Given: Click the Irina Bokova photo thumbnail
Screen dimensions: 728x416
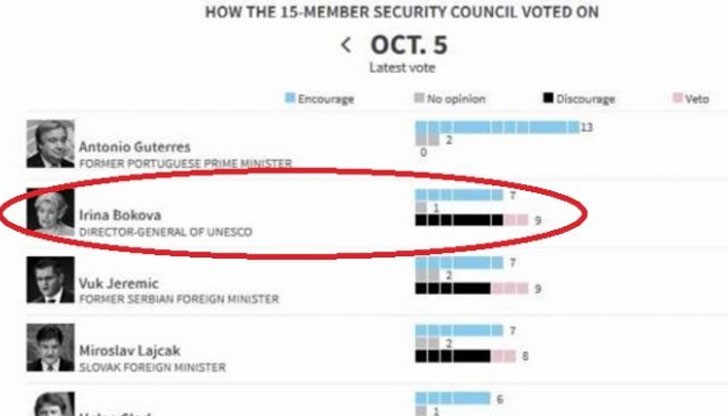Looking at the screenshot, I should point(49,211).
